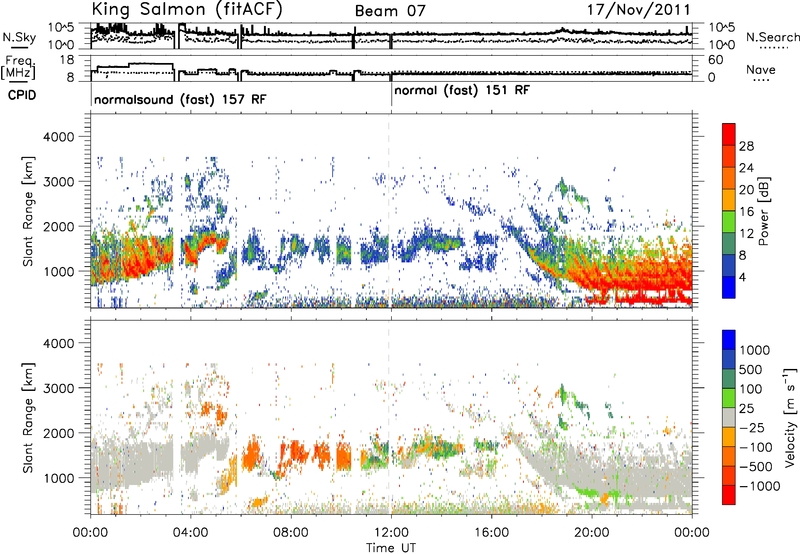Screen dimensions: 800x554
Task: Click 'Slant Range [km]' label of power panel
Action: point(29,212)
